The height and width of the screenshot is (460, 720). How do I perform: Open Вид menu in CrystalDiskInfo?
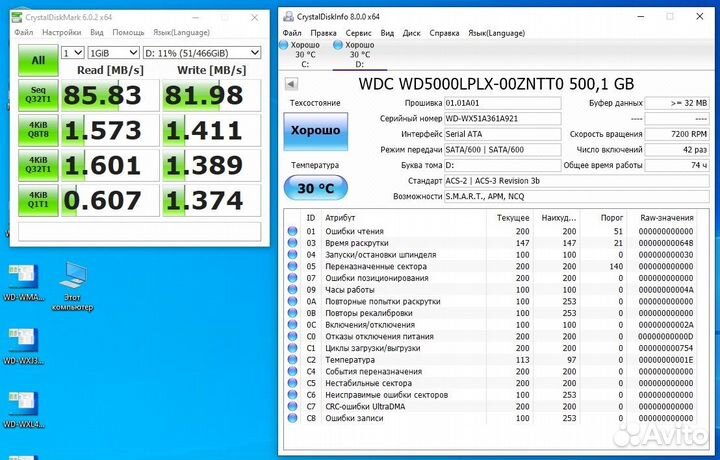pos(387,33)
